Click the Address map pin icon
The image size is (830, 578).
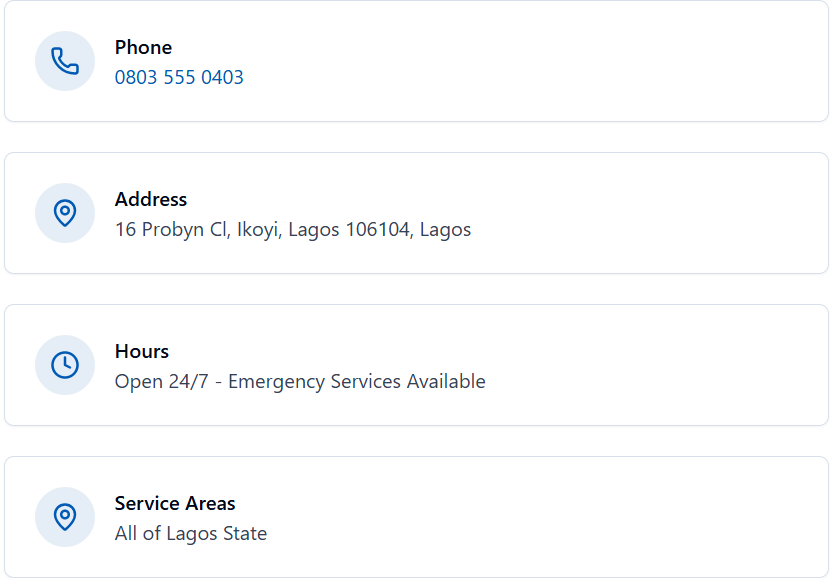[x=65, y=213]
